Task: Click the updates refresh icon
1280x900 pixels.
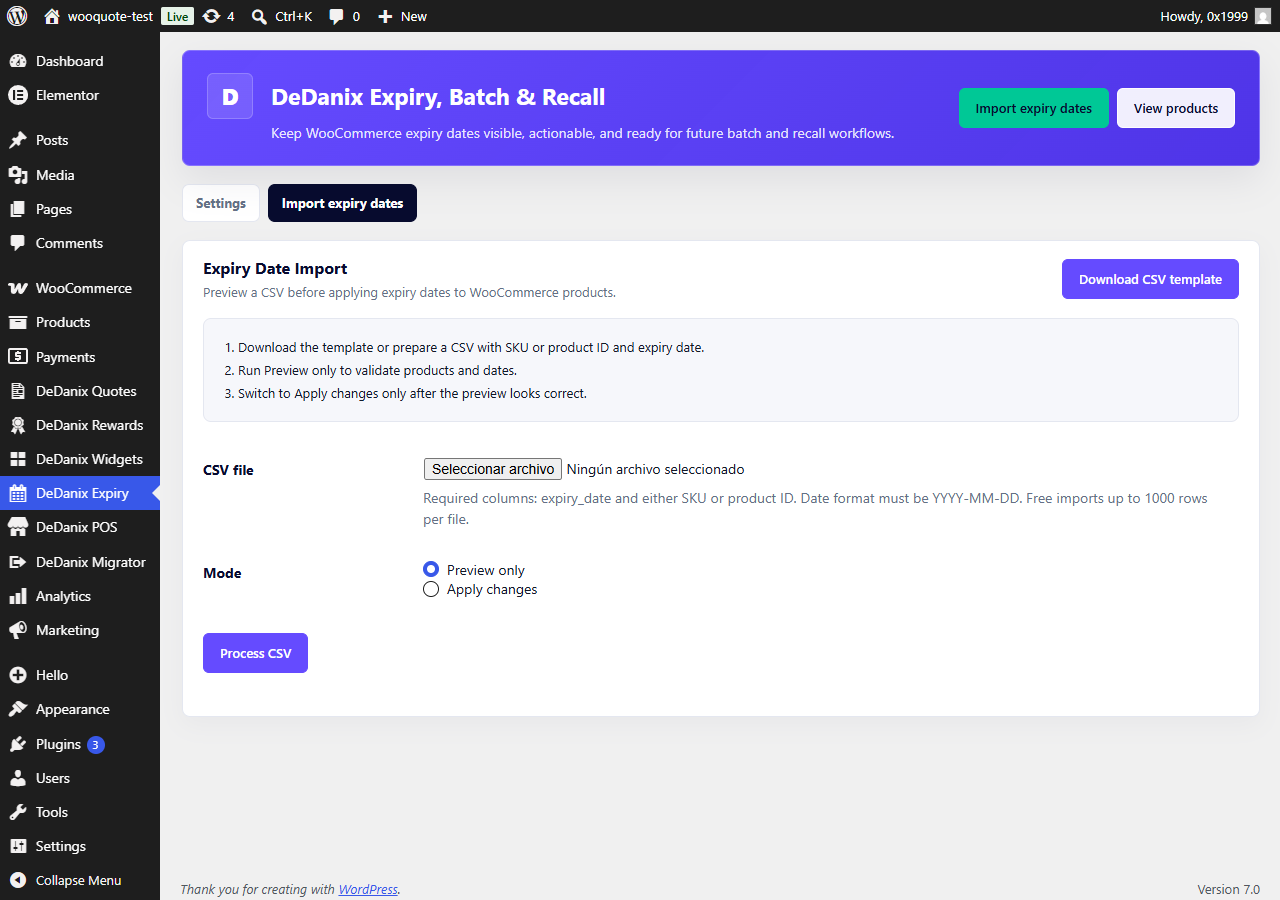Action: coord(210,16)
